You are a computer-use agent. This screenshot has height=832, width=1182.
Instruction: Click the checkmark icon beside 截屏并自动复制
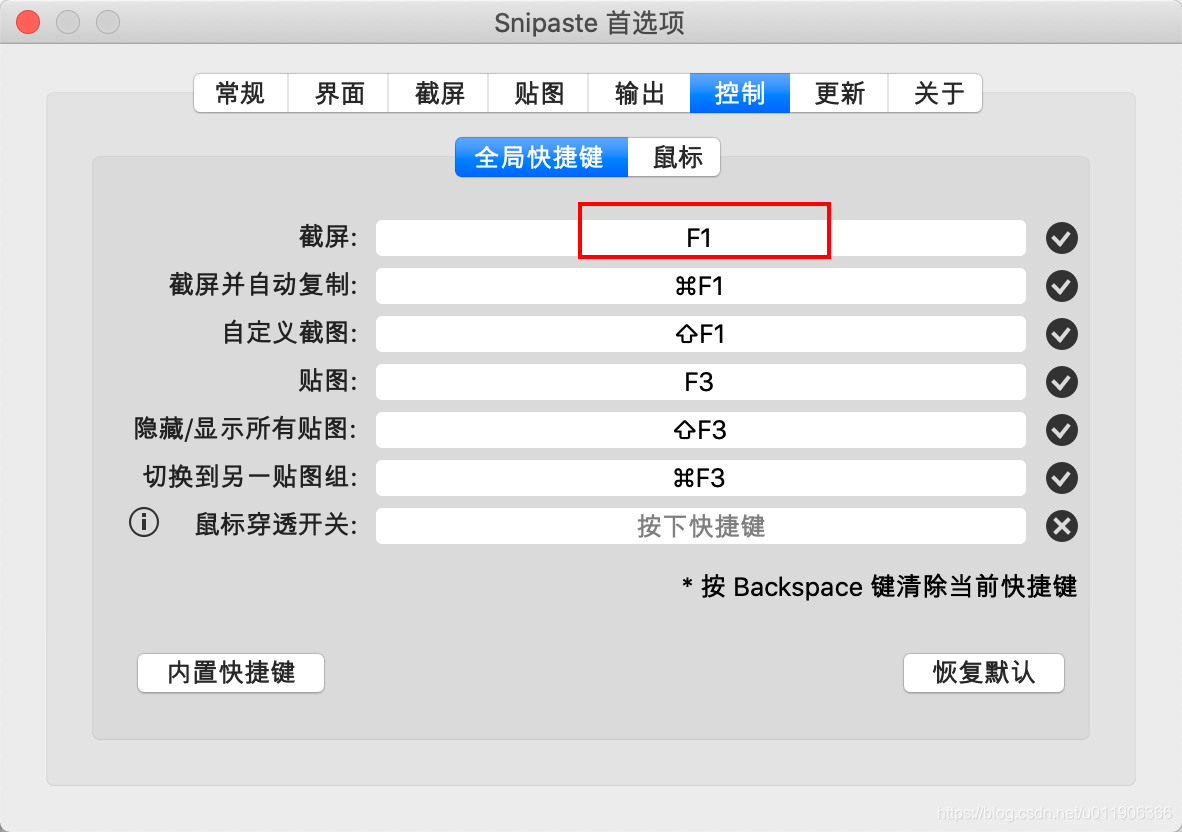click(x=1061, y=286)
